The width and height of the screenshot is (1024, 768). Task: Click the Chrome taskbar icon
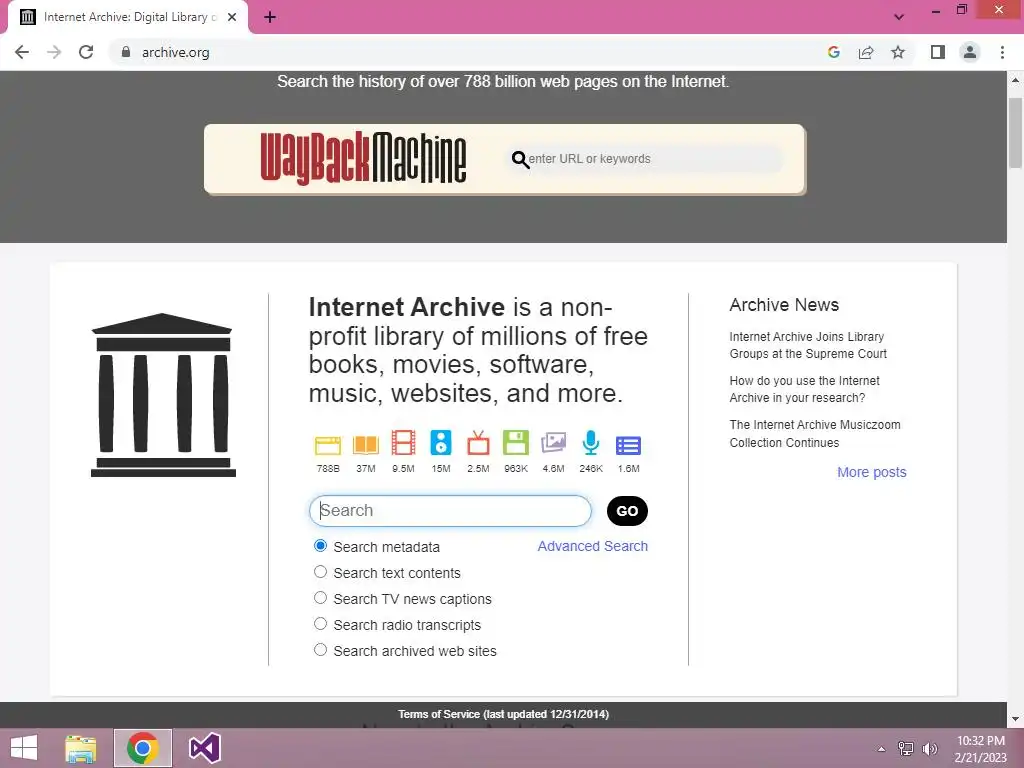(143, 748)
